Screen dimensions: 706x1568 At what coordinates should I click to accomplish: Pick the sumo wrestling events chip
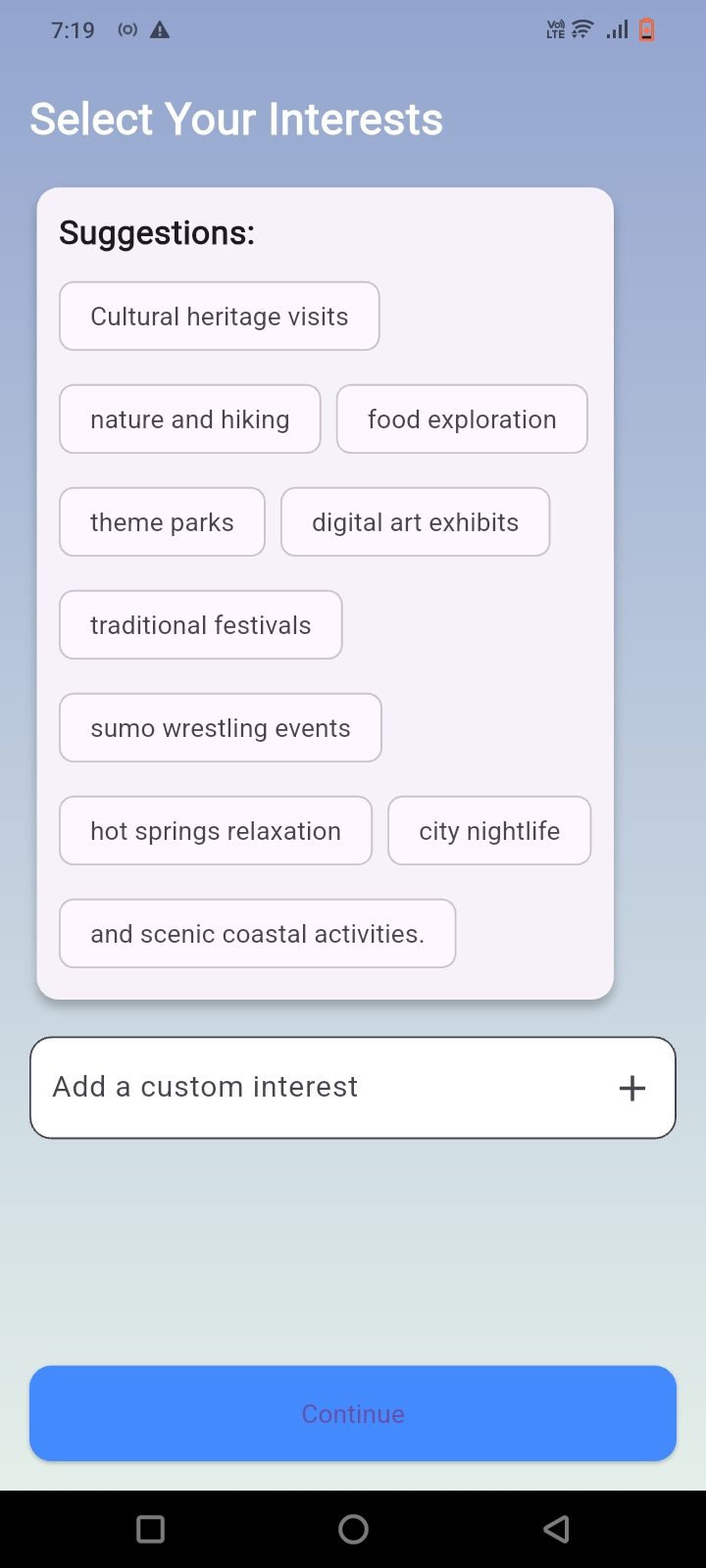(221, 728)
